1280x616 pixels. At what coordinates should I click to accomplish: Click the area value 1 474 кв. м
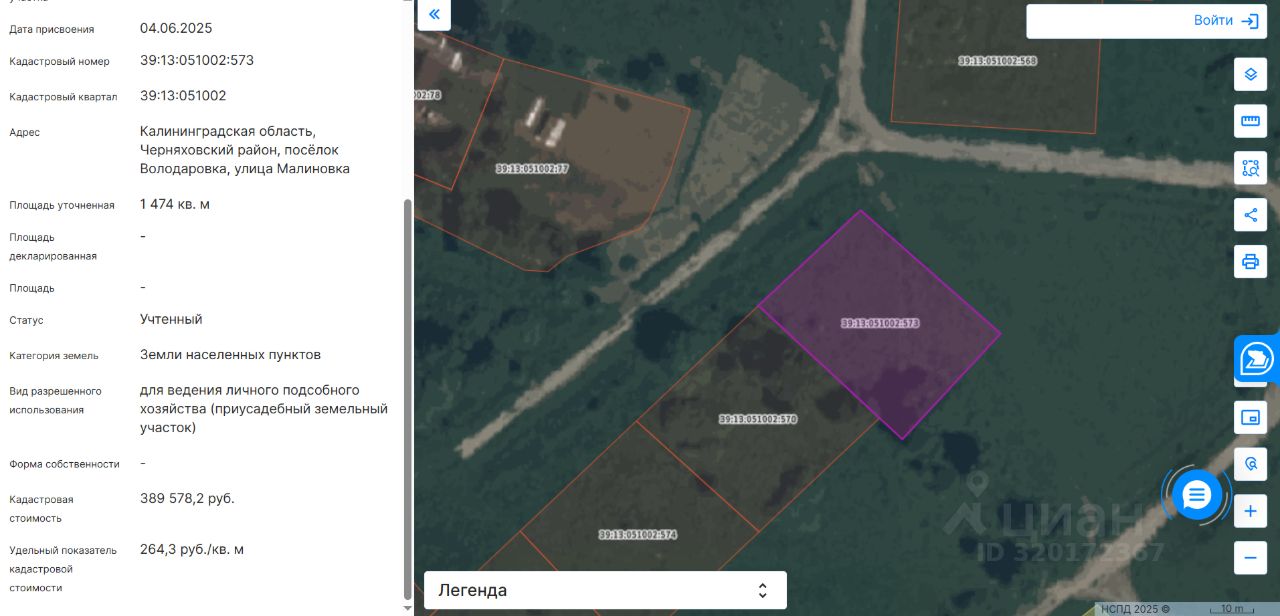coord(175,204)
